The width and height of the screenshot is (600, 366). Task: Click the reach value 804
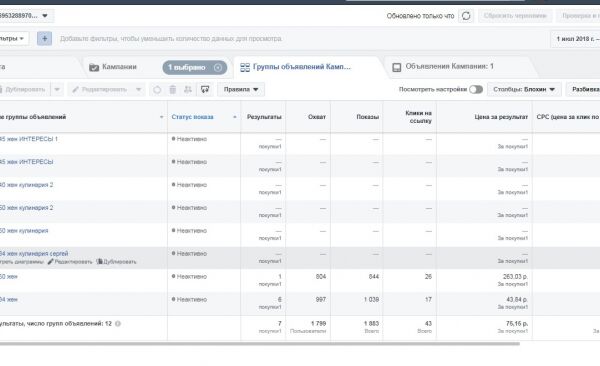(321, 277)
